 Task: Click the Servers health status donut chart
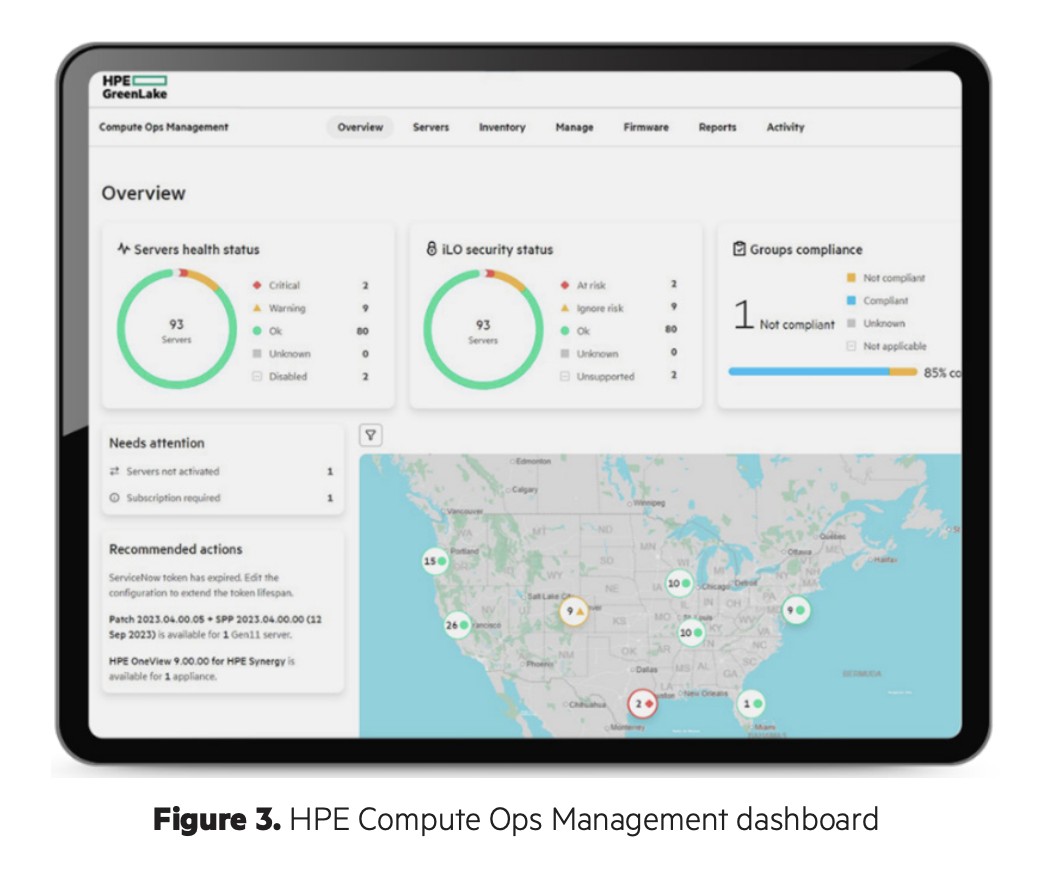169,329
